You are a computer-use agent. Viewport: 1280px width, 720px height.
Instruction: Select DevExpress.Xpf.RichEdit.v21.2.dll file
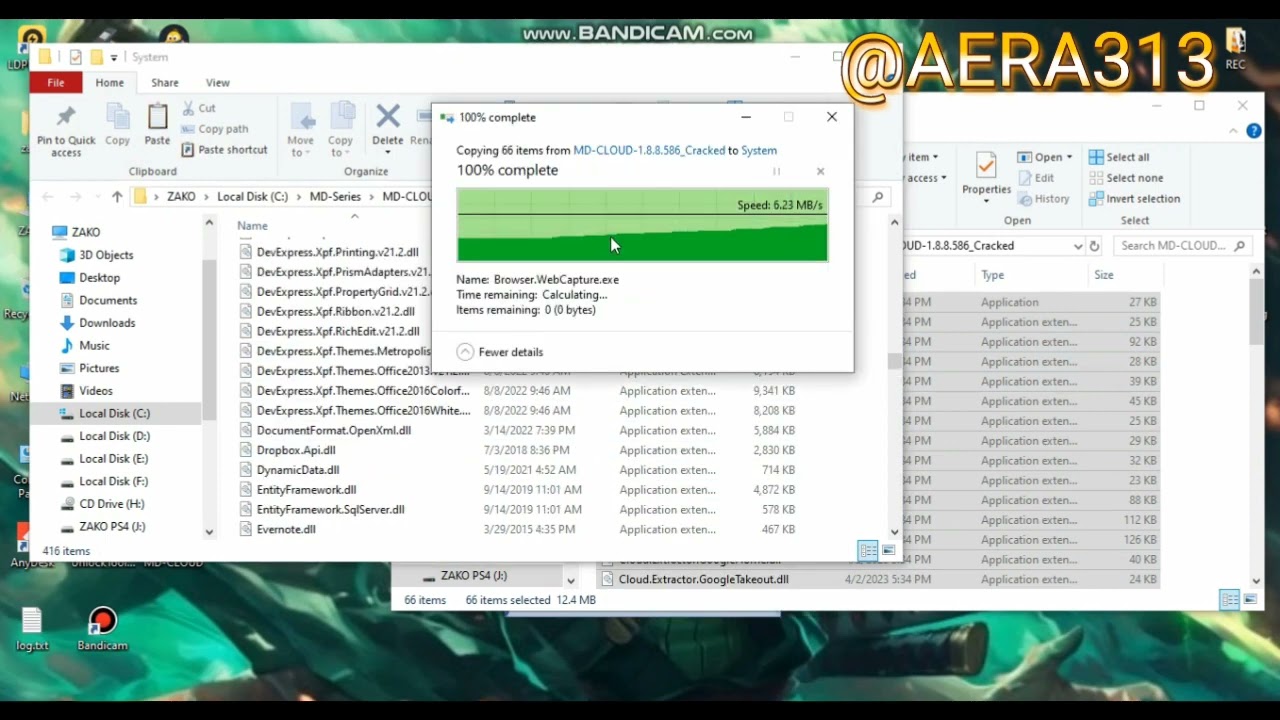[338, 331]
